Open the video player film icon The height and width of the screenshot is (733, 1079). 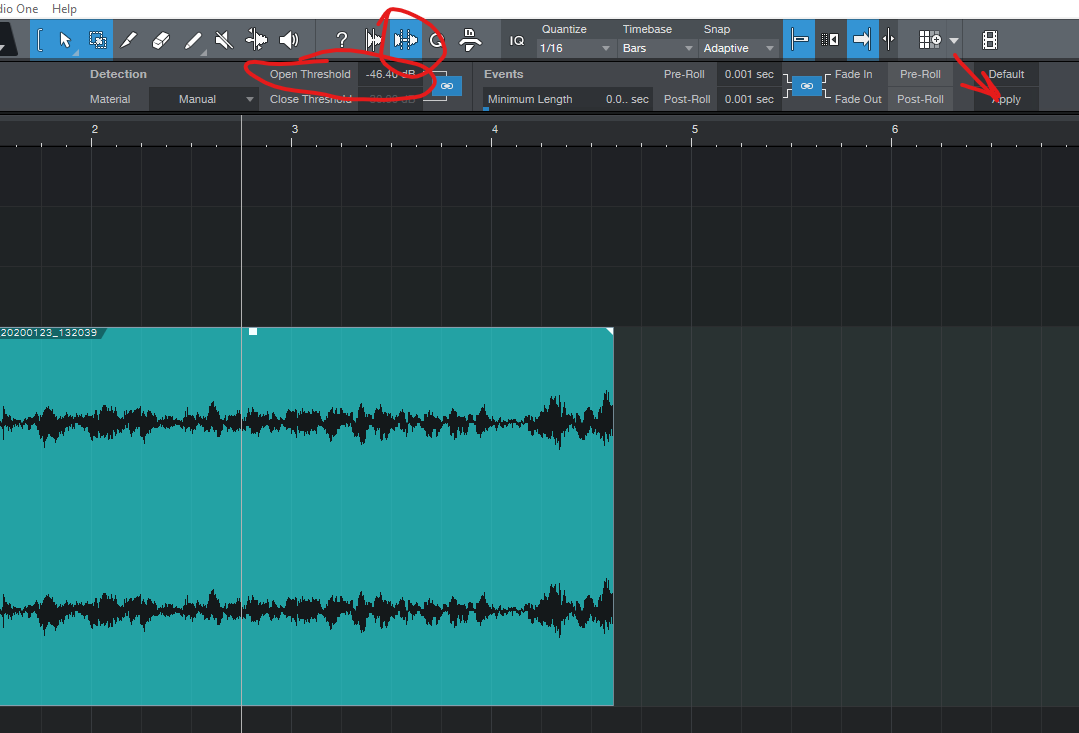(x=989, y=40)
